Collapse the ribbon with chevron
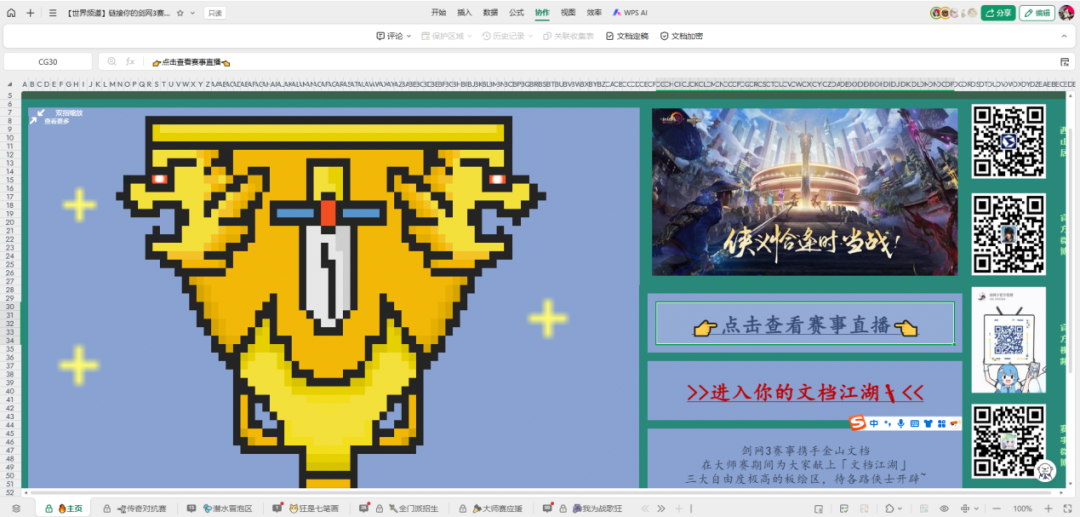 point(1063,36)
